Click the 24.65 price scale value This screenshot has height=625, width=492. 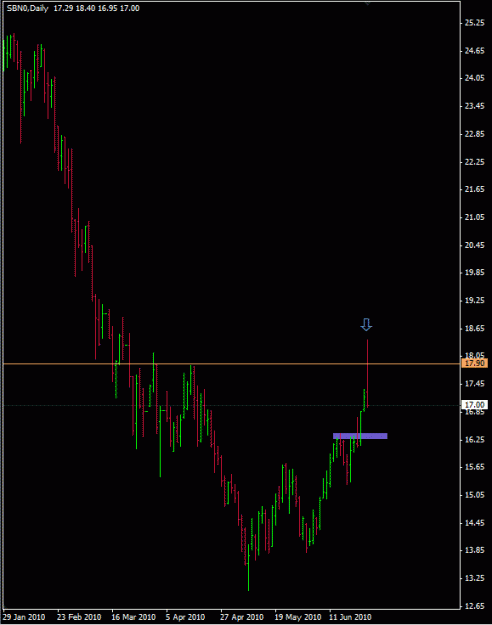474,51
